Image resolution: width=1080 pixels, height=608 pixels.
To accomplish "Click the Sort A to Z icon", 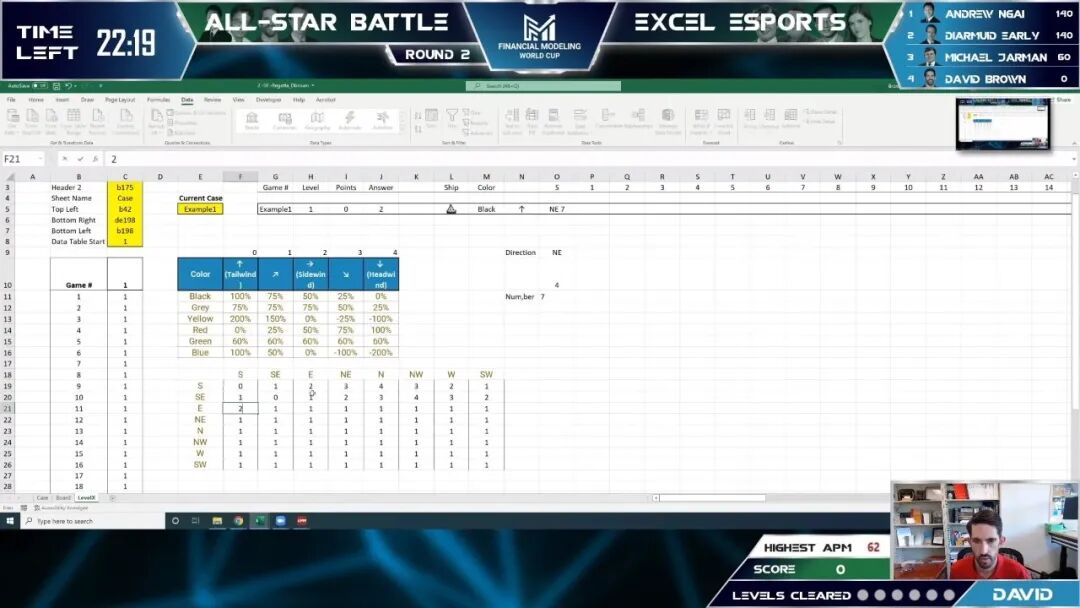I will (418, 115).
